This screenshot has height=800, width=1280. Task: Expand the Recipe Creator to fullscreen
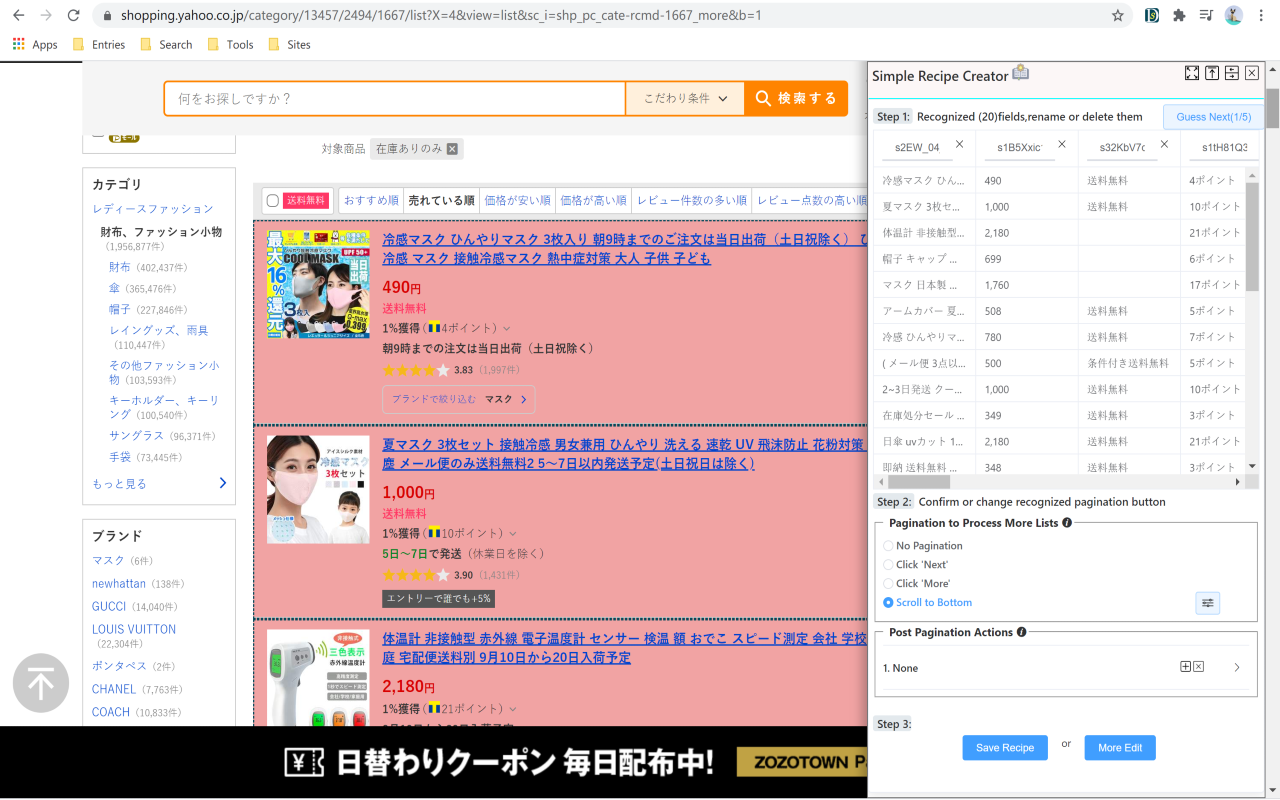1191,72
